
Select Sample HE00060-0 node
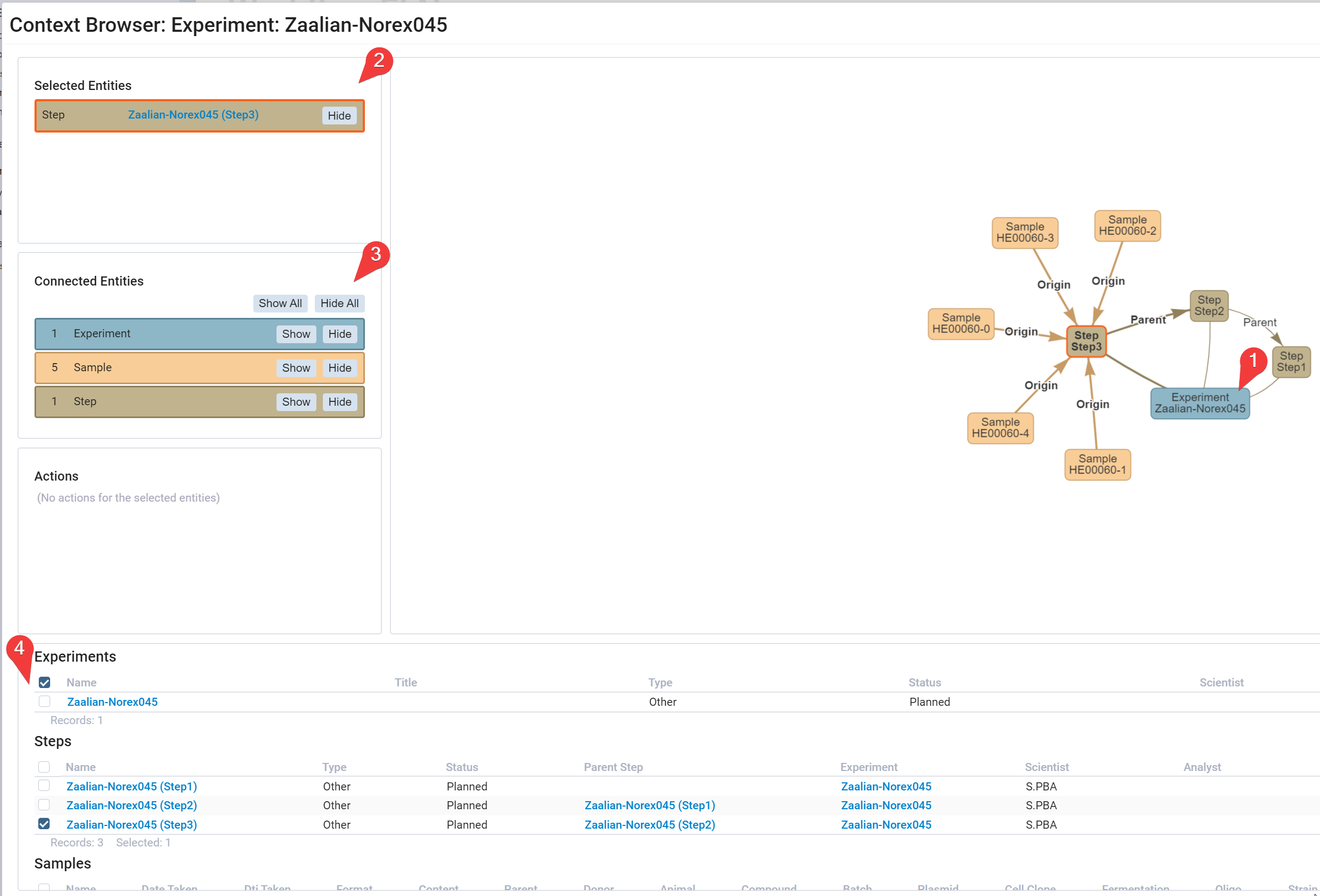[x=960, y=324]
